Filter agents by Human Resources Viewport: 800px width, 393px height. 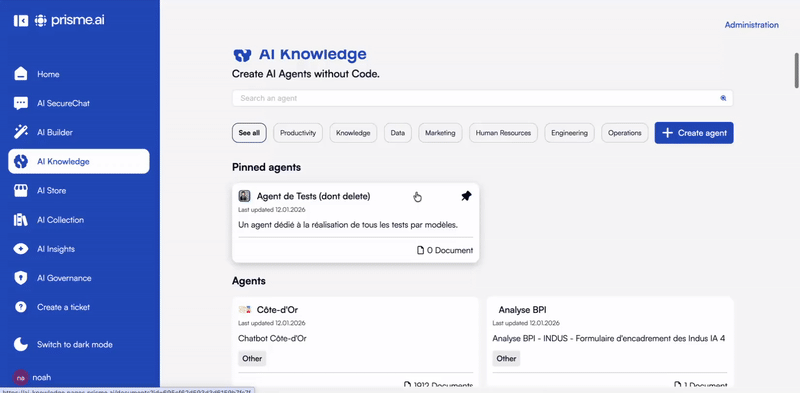(503, 133)
